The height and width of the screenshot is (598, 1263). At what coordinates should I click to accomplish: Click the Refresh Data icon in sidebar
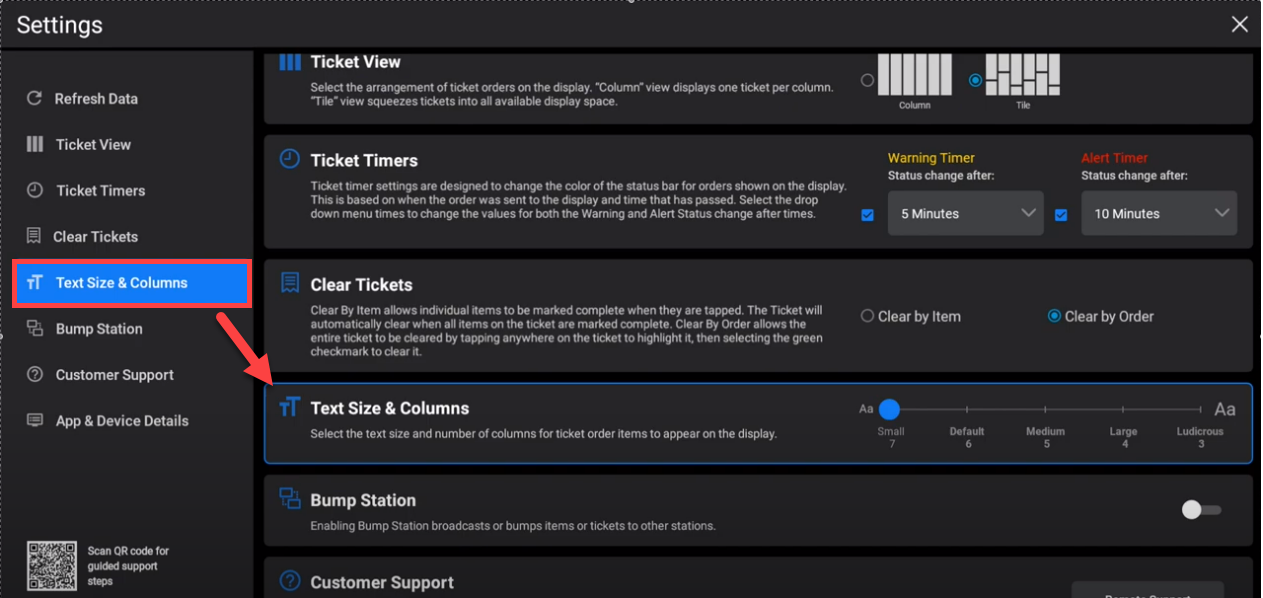click(34, 99)
